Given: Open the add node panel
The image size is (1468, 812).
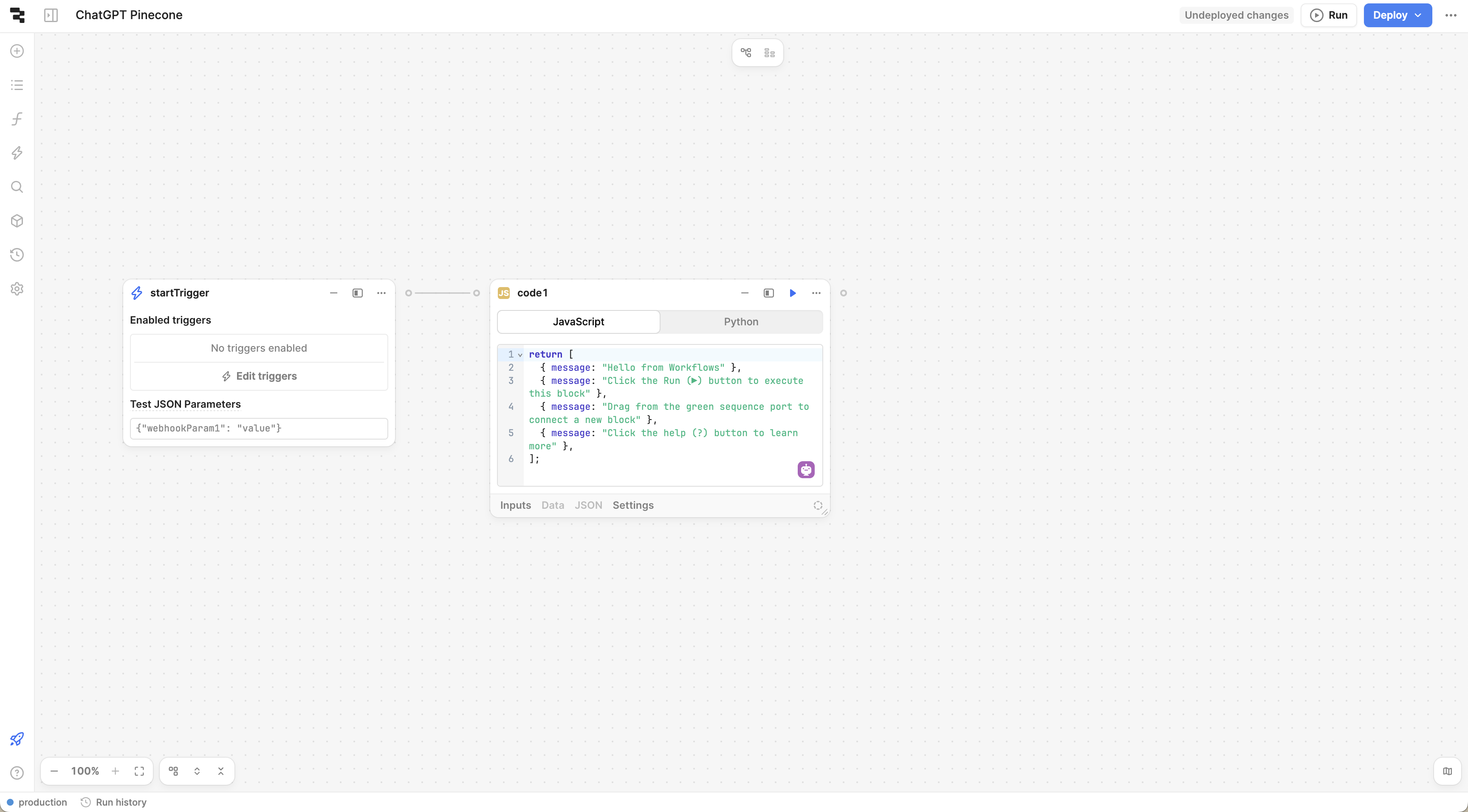Looking at the screenshot, I should tap(17, 51).
